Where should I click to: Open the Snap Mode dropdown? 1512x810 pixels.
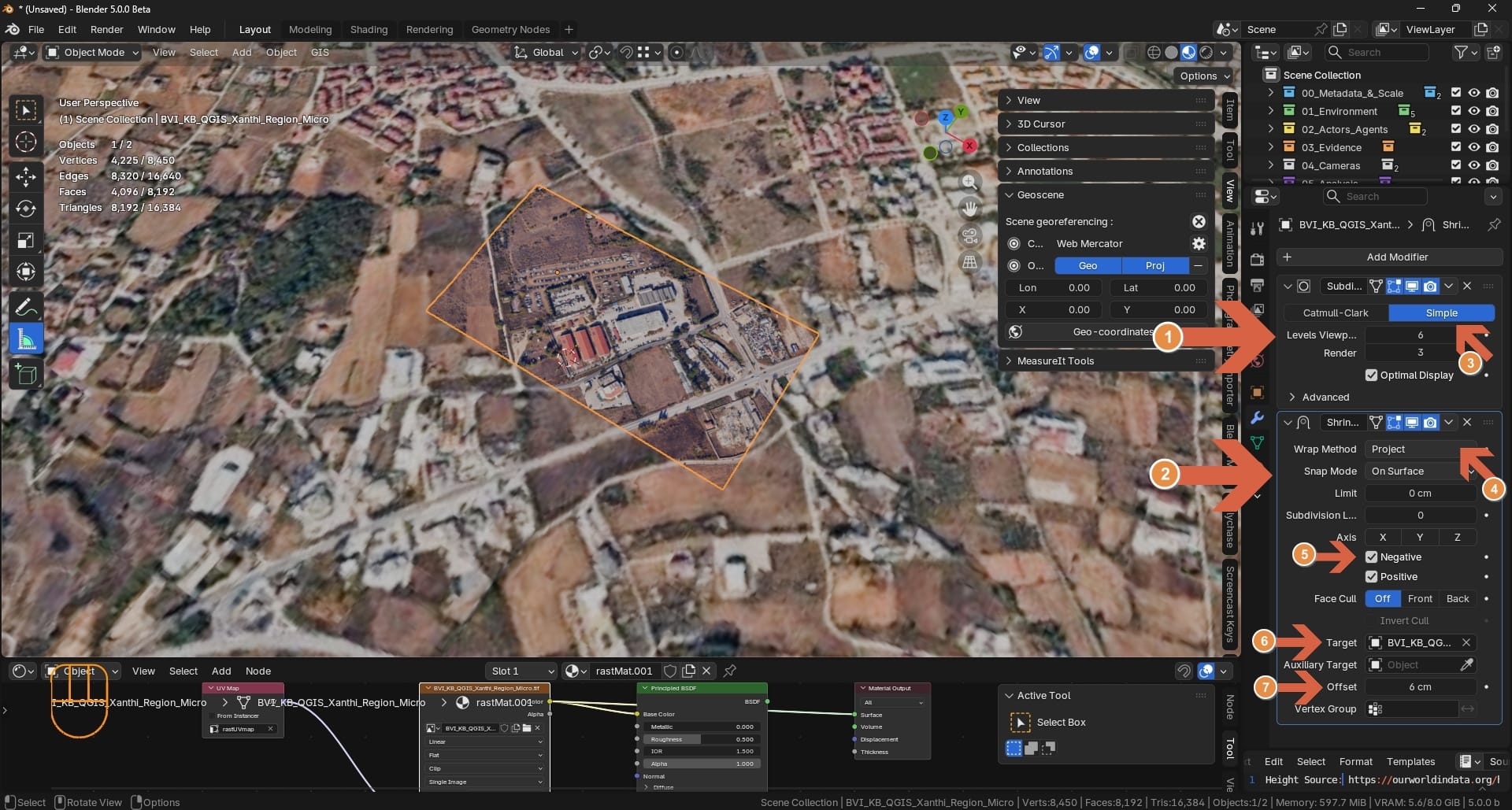coord(1421,472)
